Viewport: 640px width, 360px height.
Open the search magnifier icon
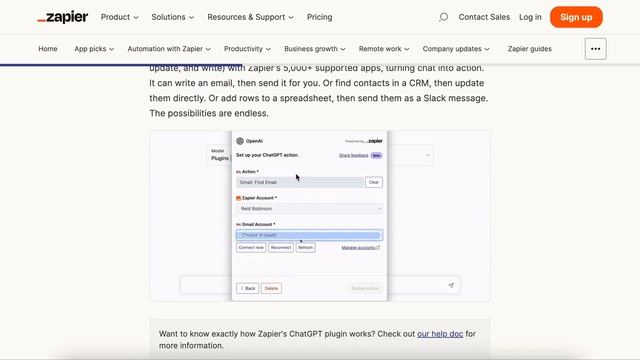coord(443,17)
